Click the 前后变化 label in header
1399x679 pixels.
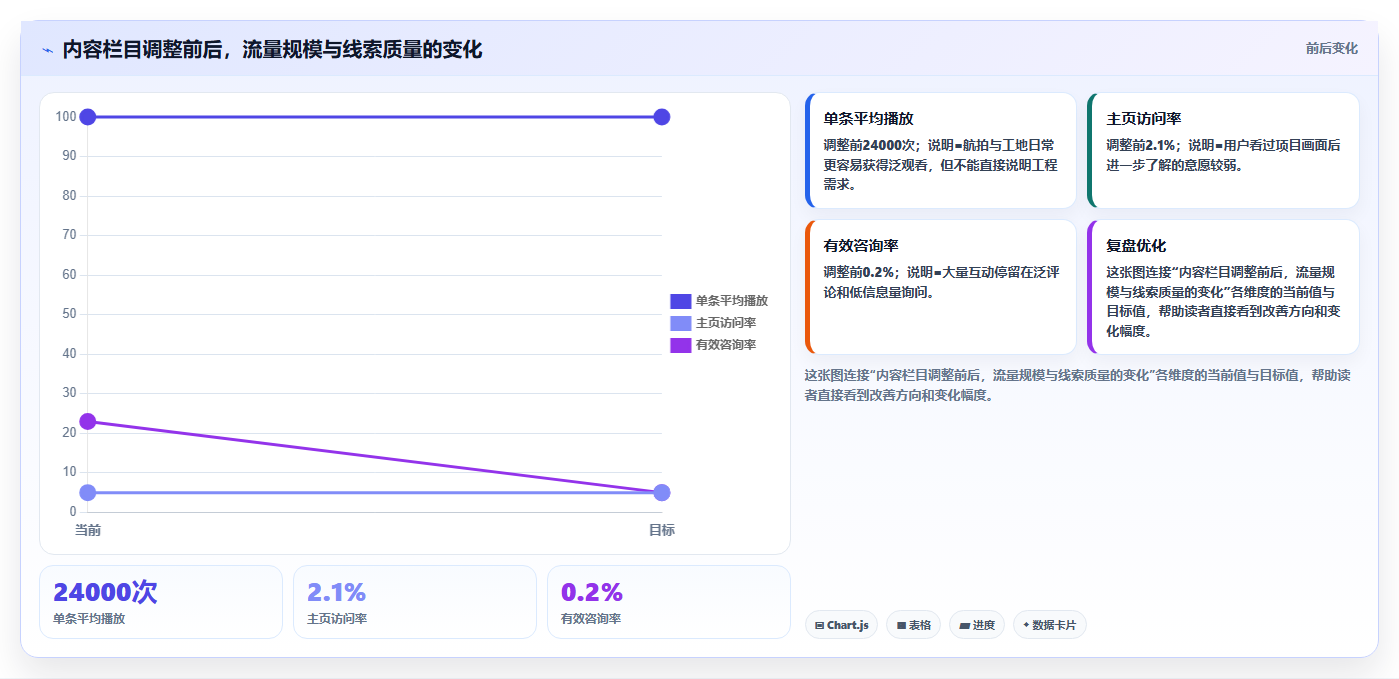pyautogui.click(x=1332, y=48)
